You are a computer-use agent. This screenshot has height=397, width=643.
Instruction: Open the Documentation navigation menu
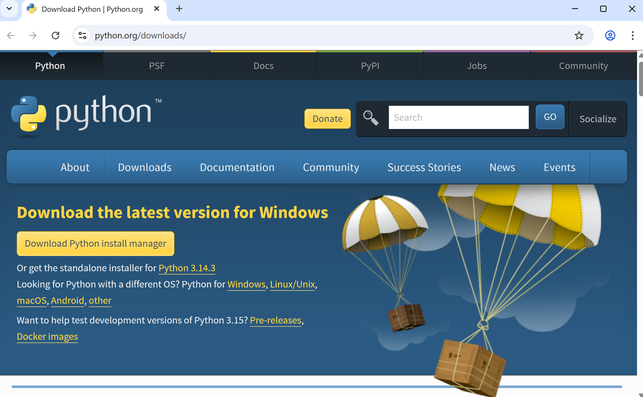click(237, 167)
